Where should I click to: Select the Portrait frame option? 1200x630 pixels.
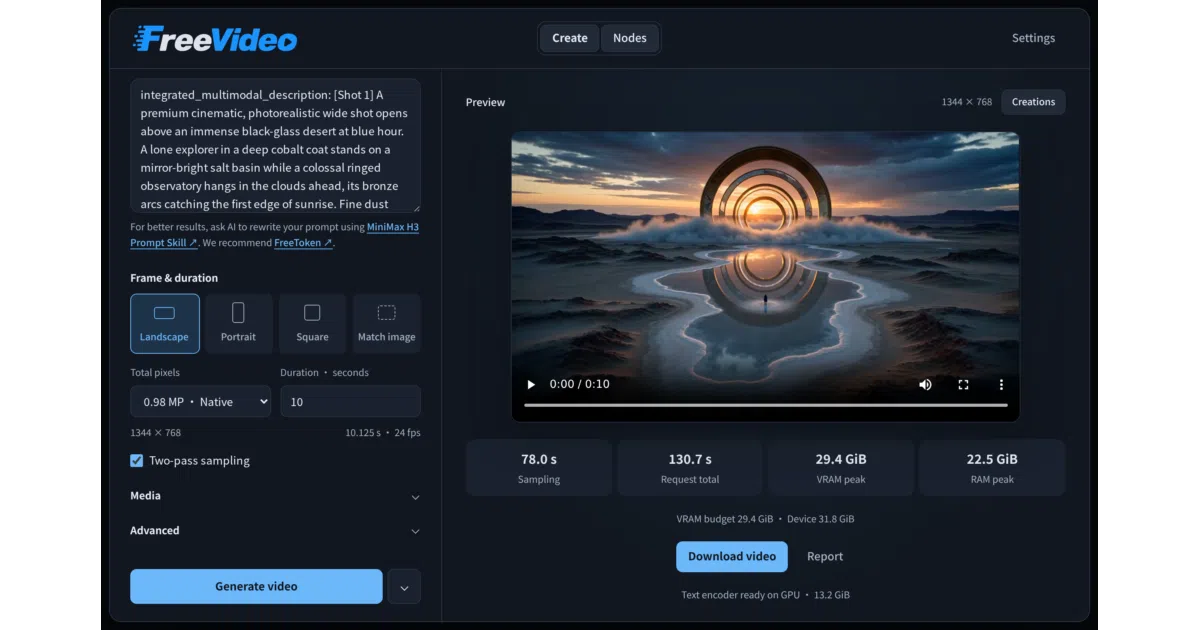coord(238,323)
